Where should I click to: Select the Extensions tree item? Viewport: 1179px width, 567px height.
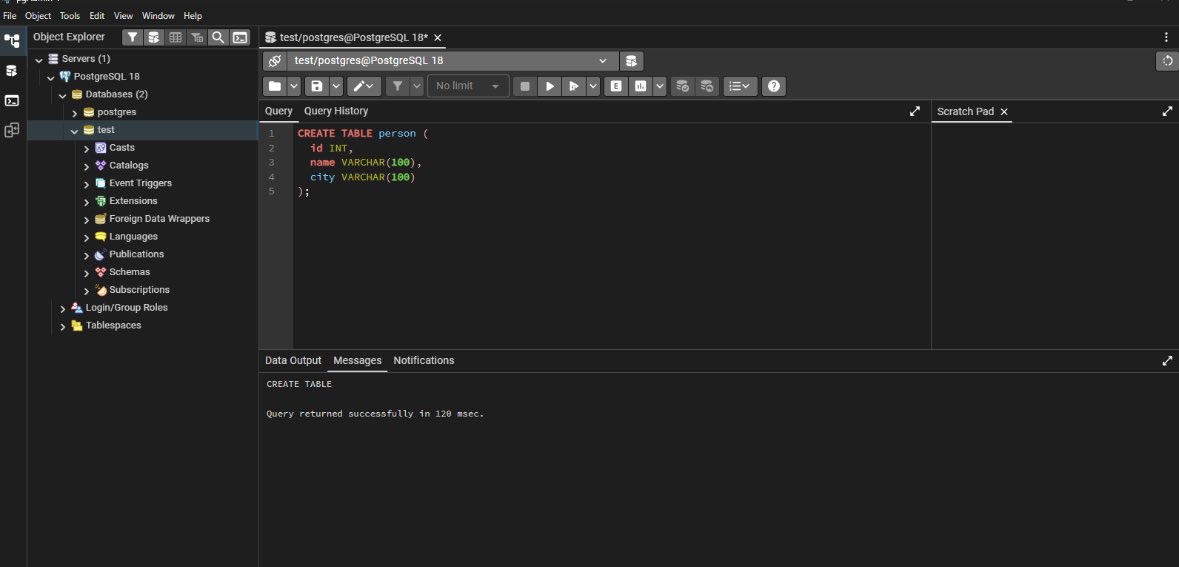133,202
